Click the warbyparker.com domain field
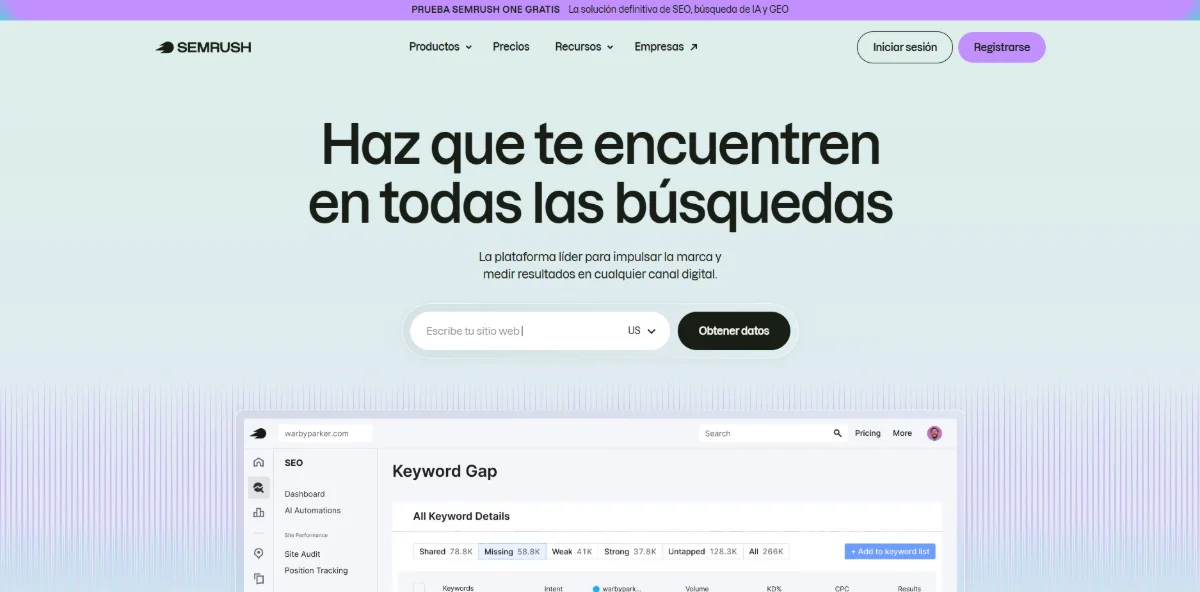 pos(325,433)
